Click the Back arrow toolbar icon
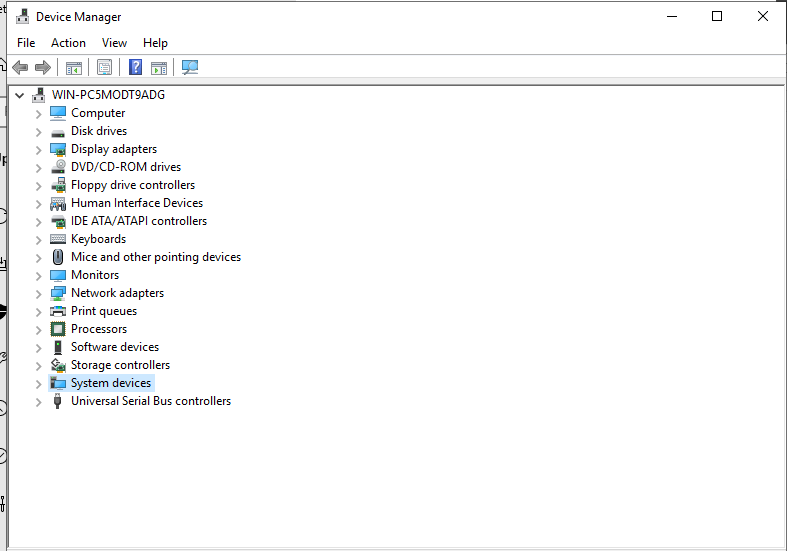787x551 pixels. (20, 67)
